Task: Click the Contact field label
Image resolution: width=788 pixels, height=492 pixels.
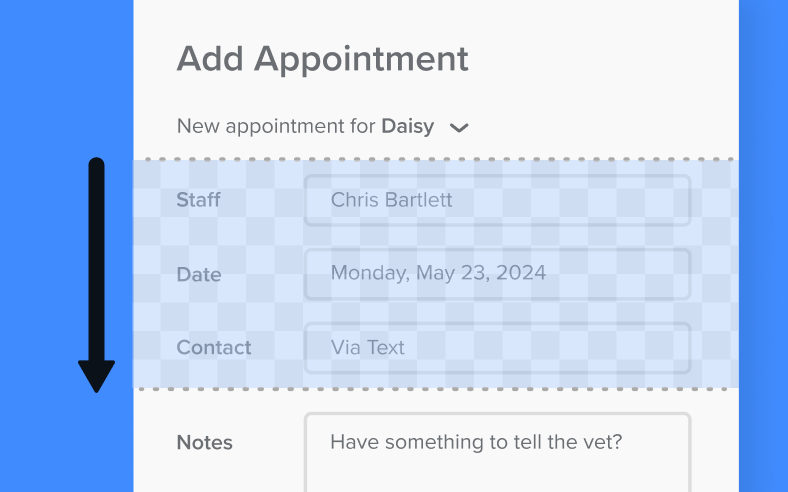Action: point(214,348)
